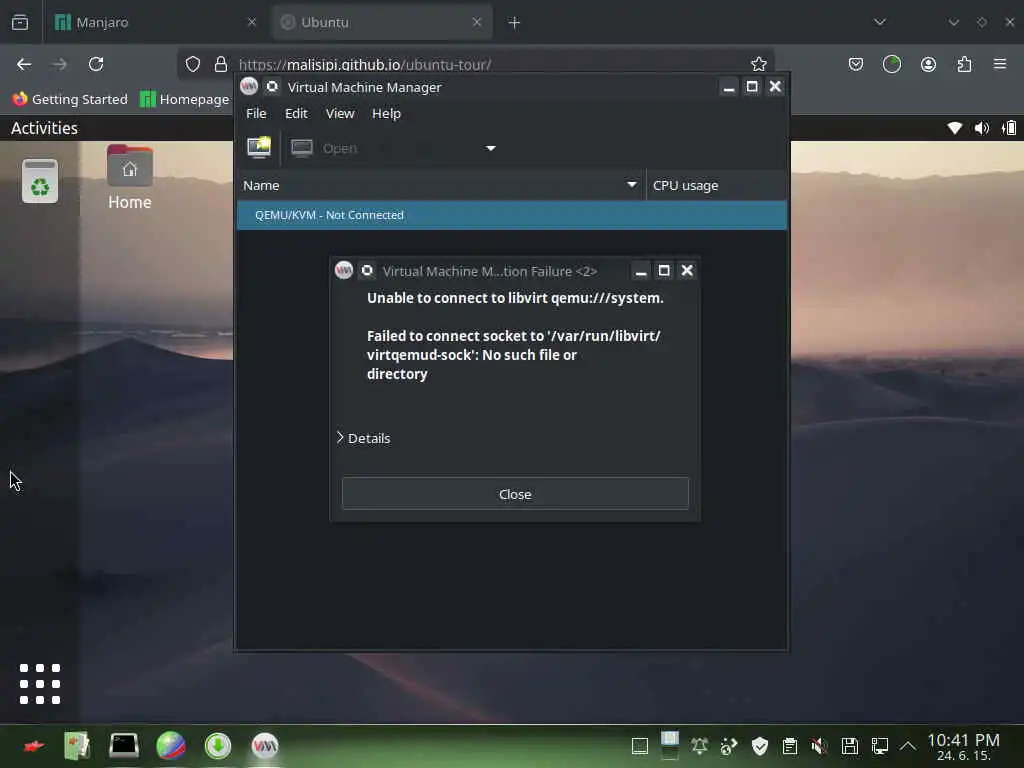This screenshot has height=768, width=1024.
Task: Open the Getting Started bookmark
Action: tap(70, 99)
